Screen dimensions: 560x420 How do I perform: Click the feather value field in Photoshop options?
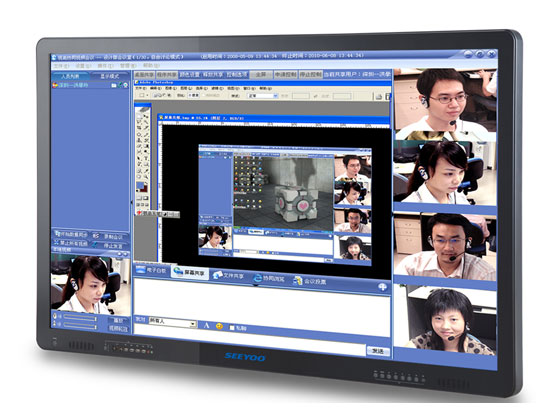(x=194, y=95)
